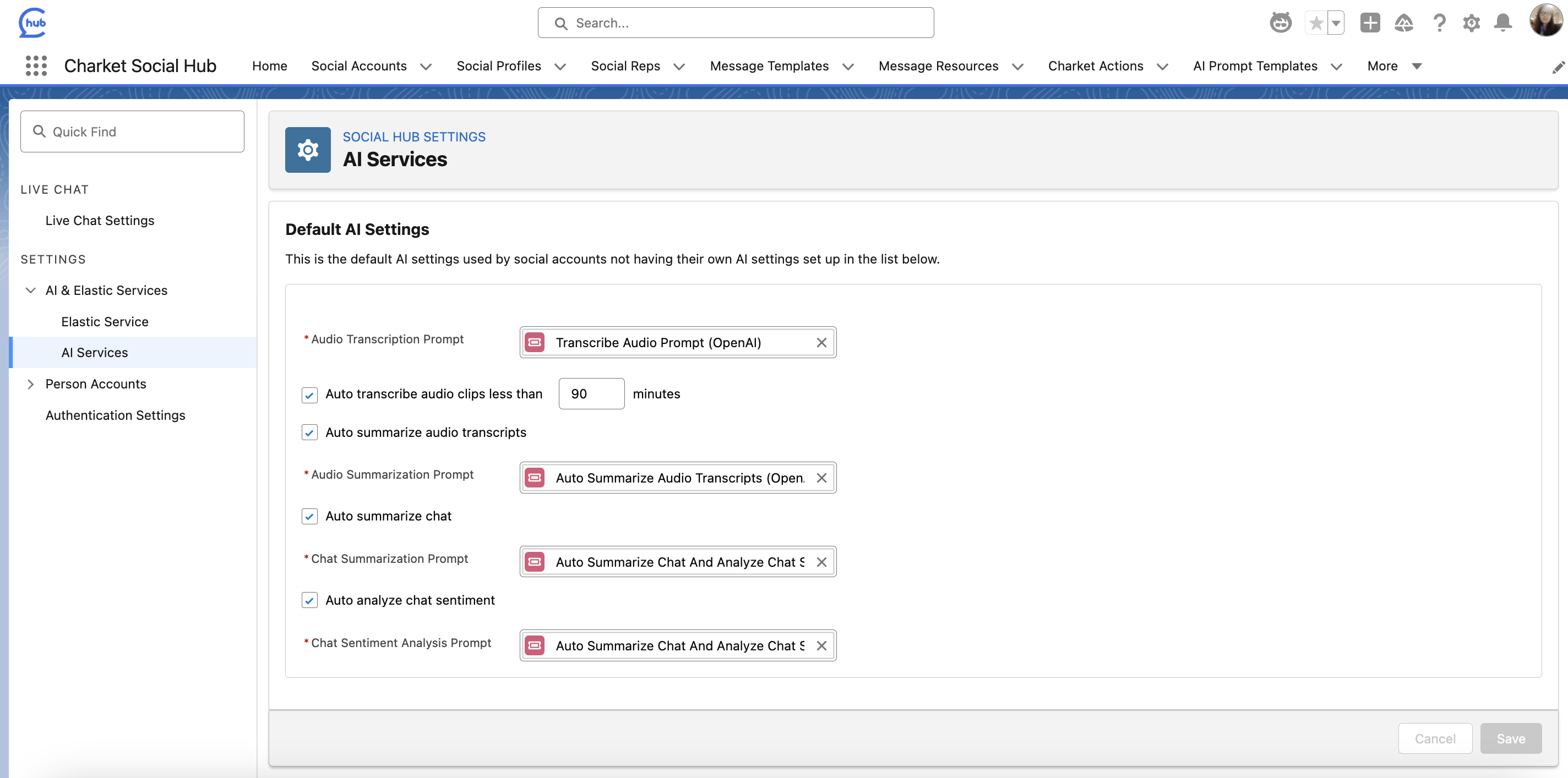The width and height of the screenshot is (1568, 778).
Task: Click the Cancel button
Action: (x=1434, y=738)
